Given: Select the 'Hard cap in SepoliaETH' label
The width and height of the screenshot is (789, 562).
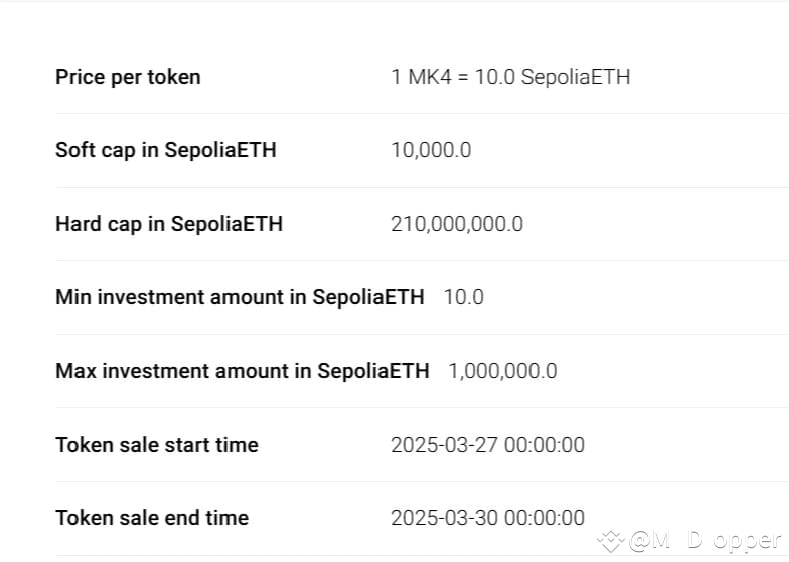Looking at the screenshot, I should [x=169, y=224].
